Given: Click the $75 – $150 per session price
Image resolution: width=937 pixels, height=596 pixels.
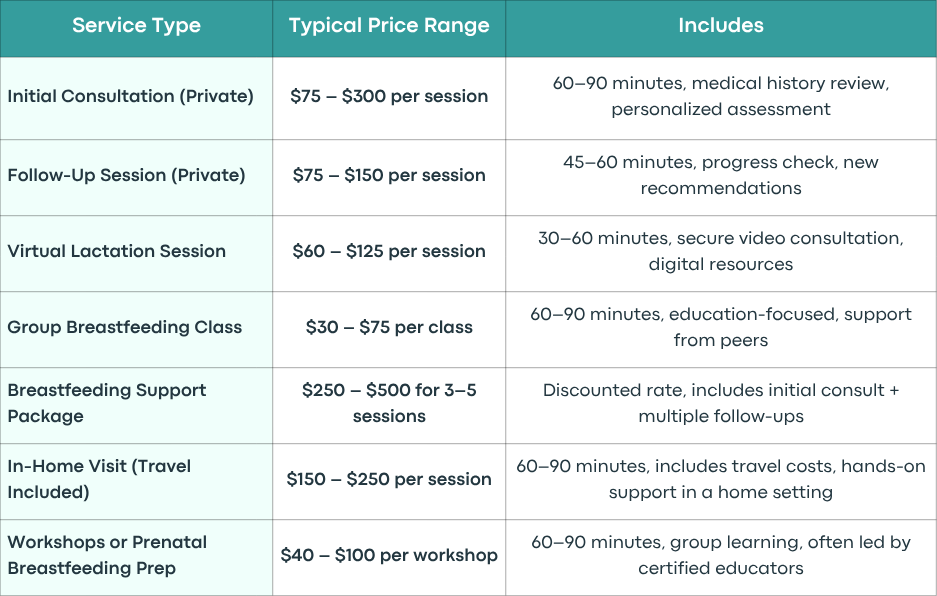Looking at the screenshot, I should coord(389,175).
